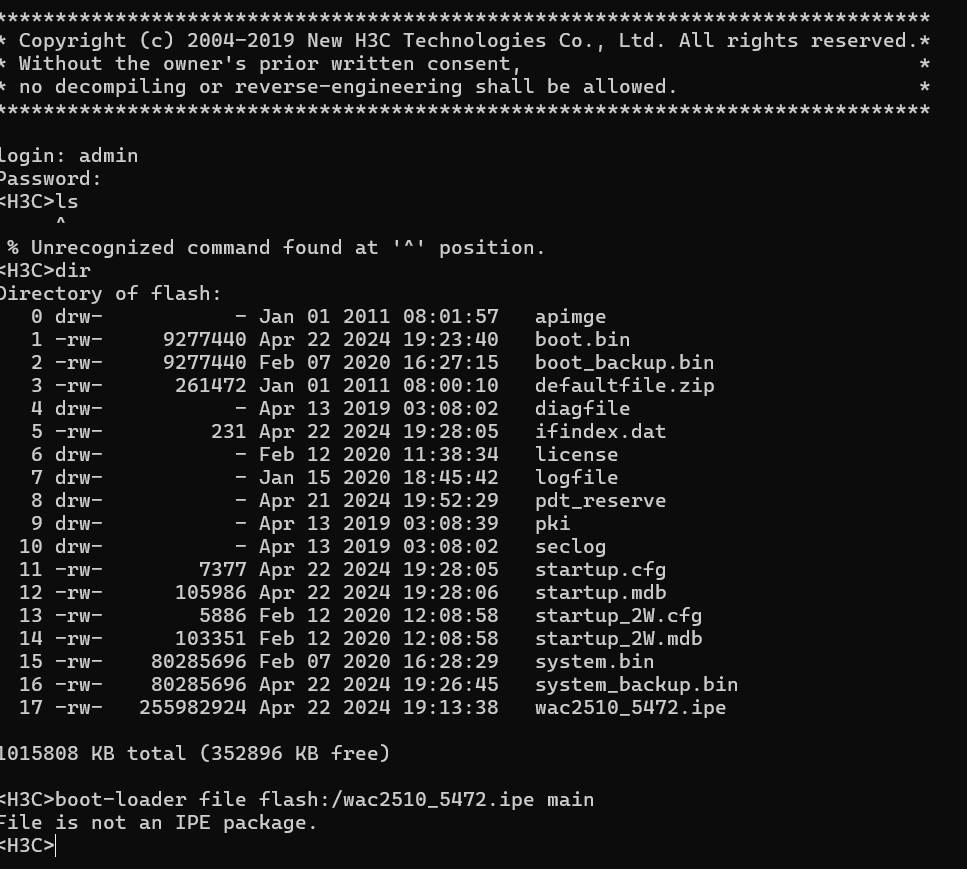
Task: Place cursor at the final H3C prompt
Action: 57,846
